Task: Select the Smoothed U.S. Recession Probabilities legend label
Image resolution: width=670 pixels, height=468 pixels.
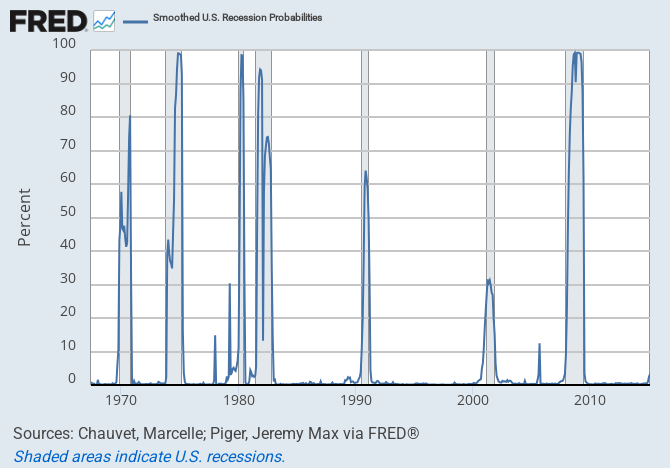Action: coord(237,18)
